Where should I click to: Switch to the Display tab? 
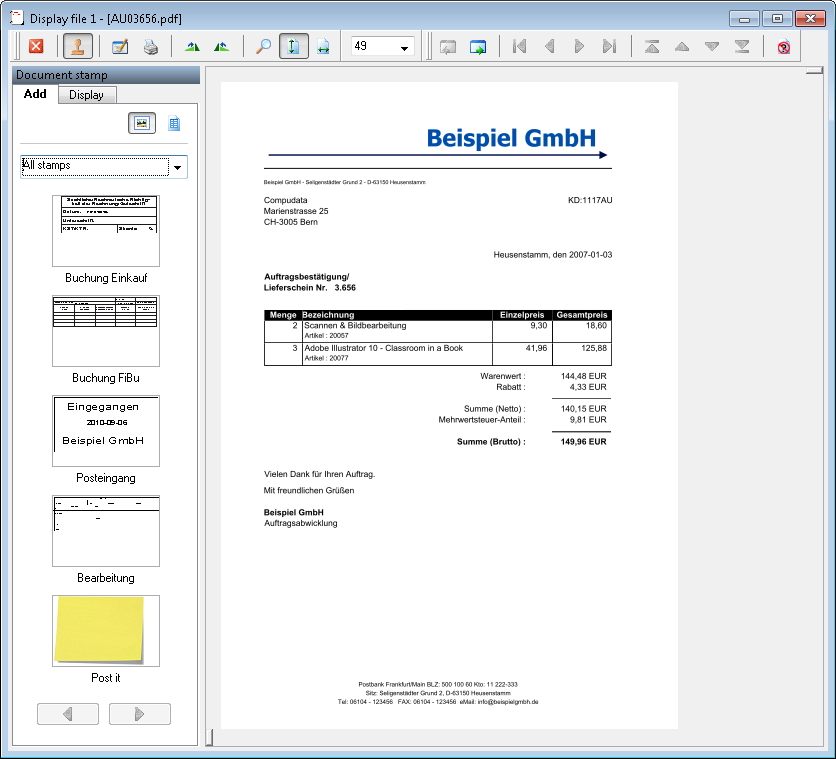click(86, 95)
